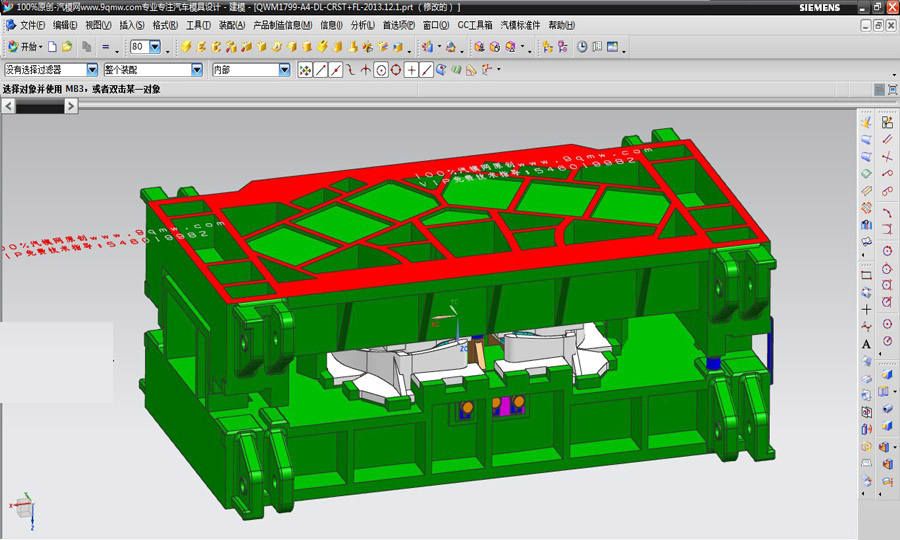Click the crosshair point tool in right toolbar
The image size is (900, 540).
coord(866,309)
